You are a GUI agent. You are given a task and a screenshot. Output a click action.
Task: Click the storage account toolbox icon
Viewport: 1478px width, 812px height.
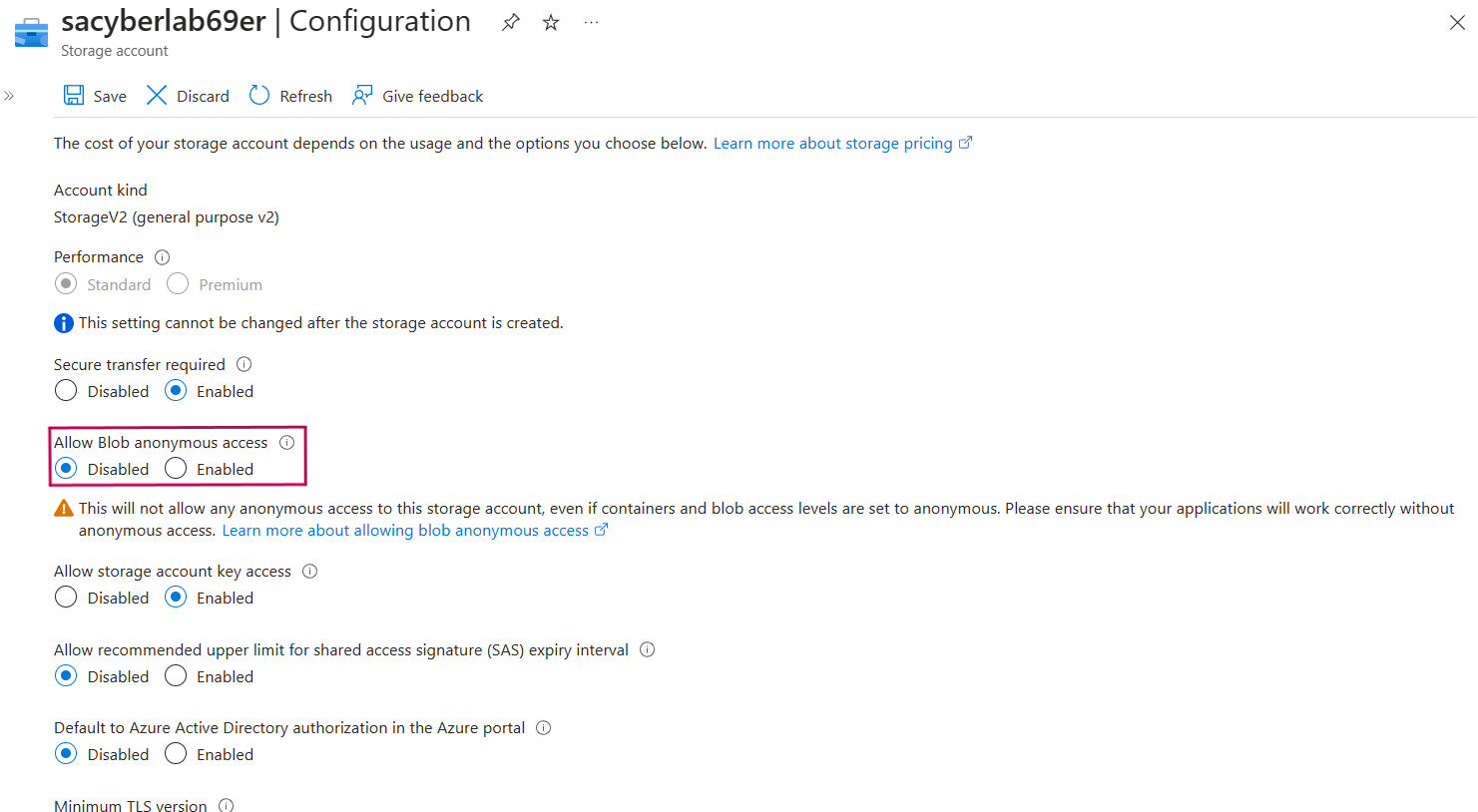[30, 31]
